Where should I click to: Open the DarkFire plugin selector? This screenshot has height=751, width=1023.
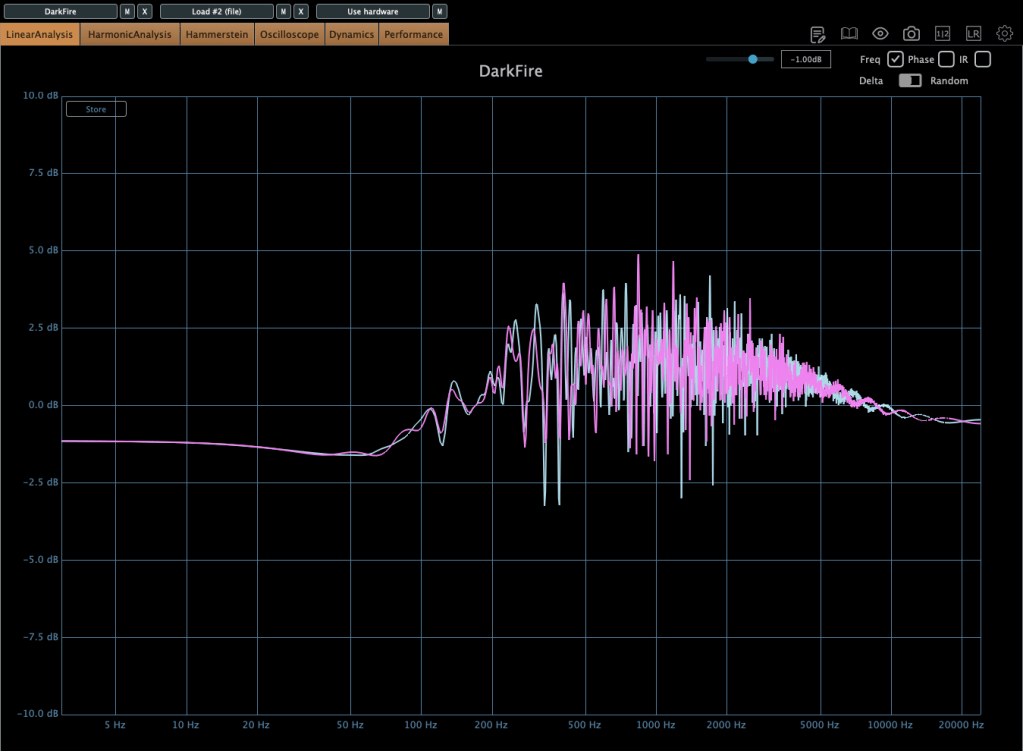[60, 12]
